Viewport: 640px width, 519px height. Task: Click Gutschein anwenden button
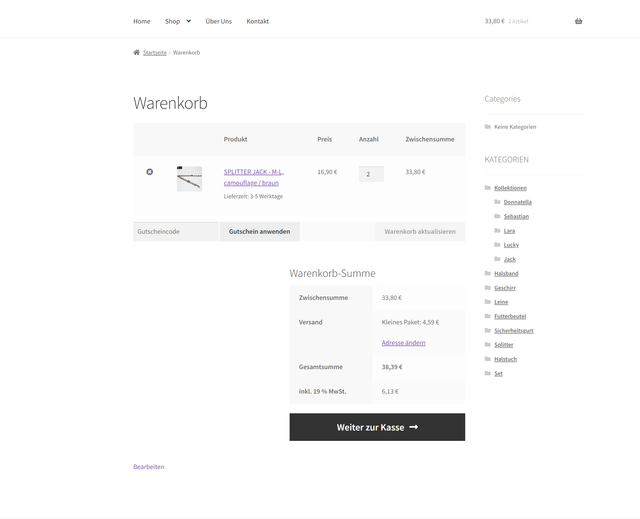point(260,231)
